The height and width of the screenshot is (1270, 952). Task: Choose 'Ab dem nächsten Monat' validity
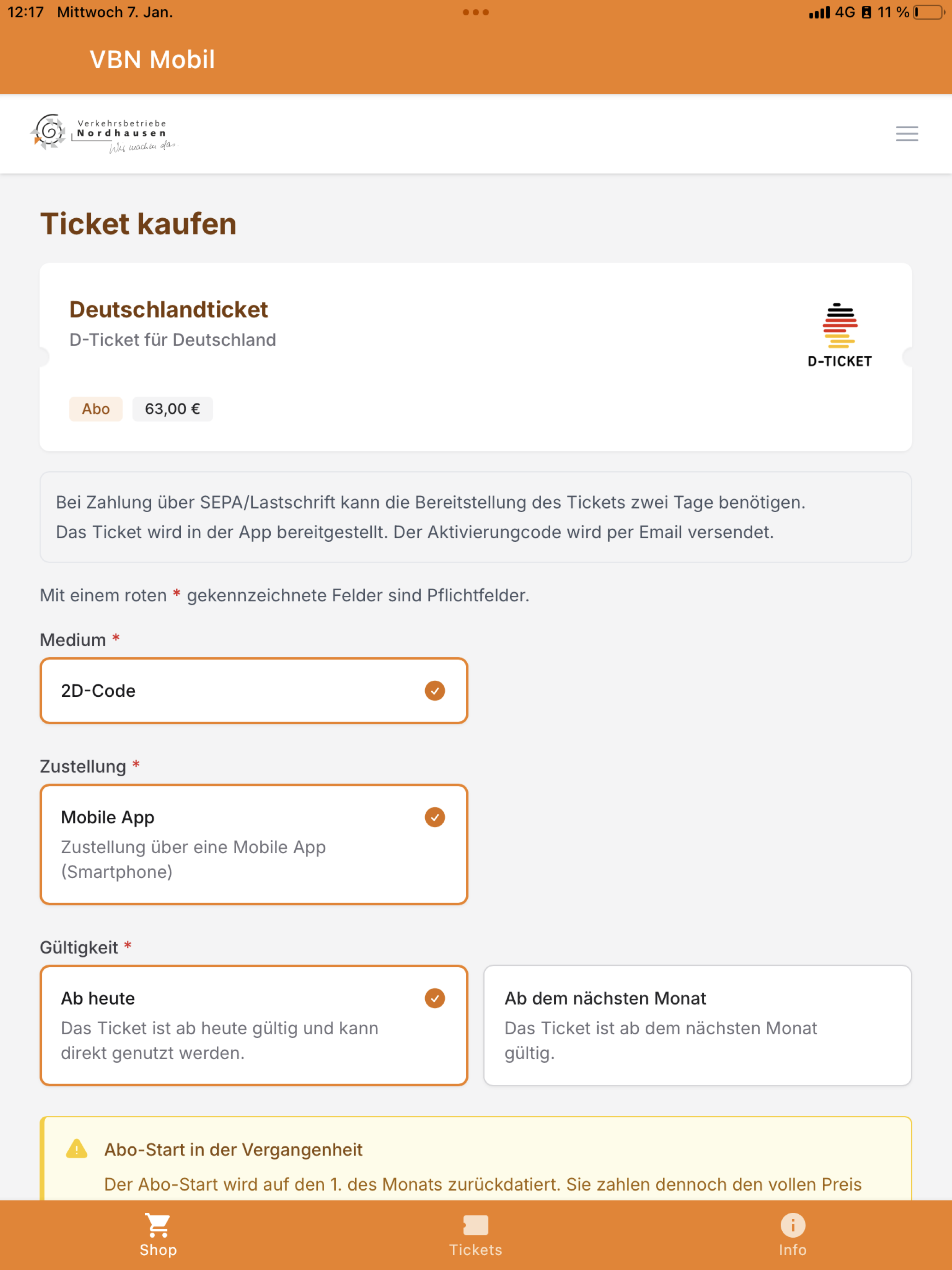click(x=697, y=1025)
